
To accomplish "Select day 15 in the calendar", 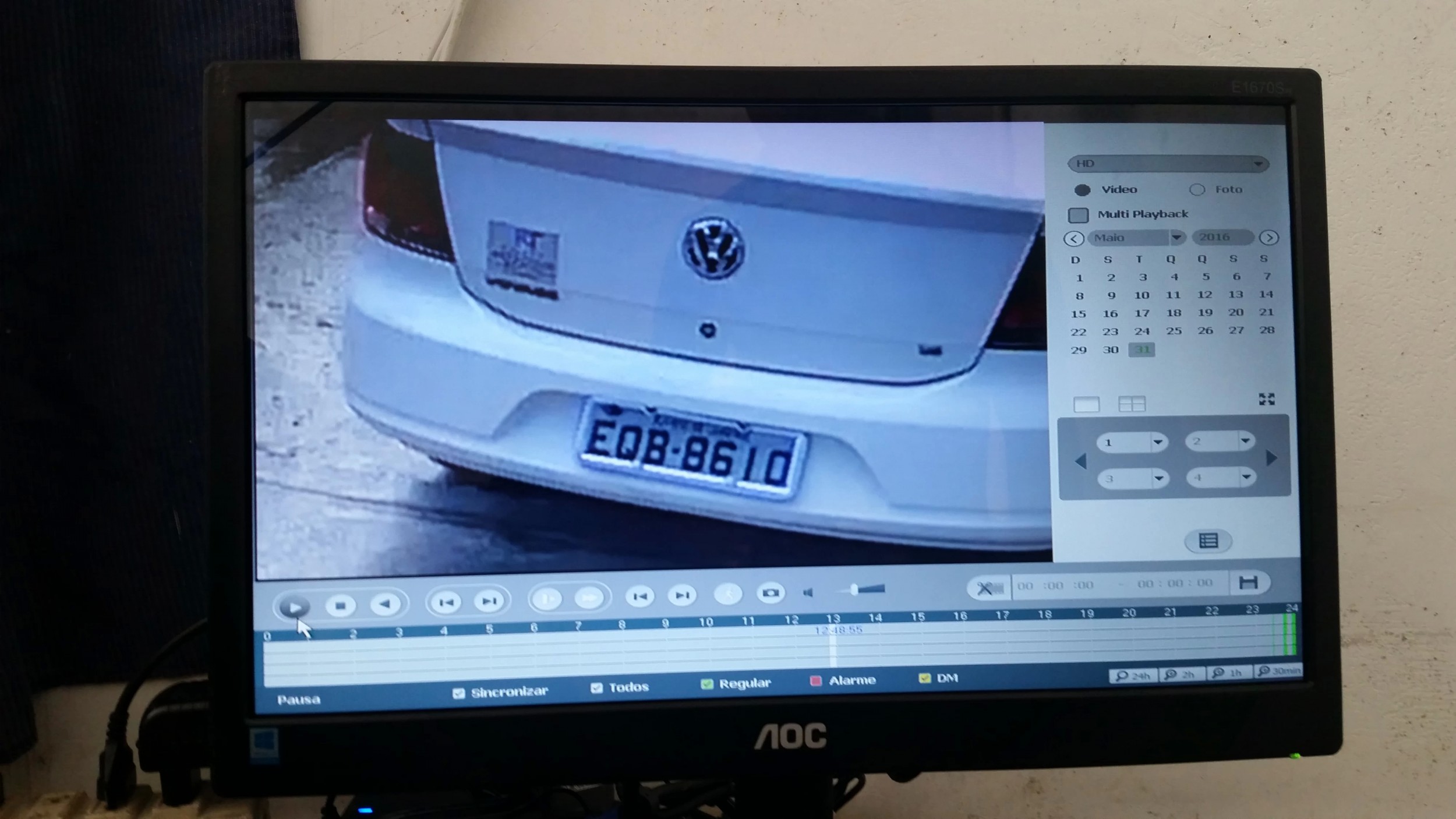I will [1078, 314].
